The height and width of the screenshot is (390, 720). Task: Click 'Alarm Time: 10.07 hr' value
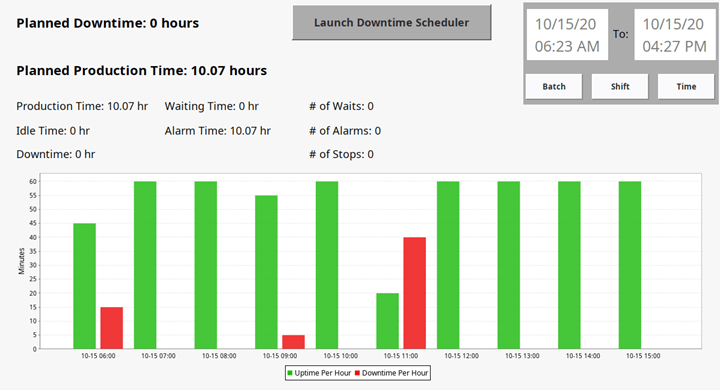click(x=218, y=131)
